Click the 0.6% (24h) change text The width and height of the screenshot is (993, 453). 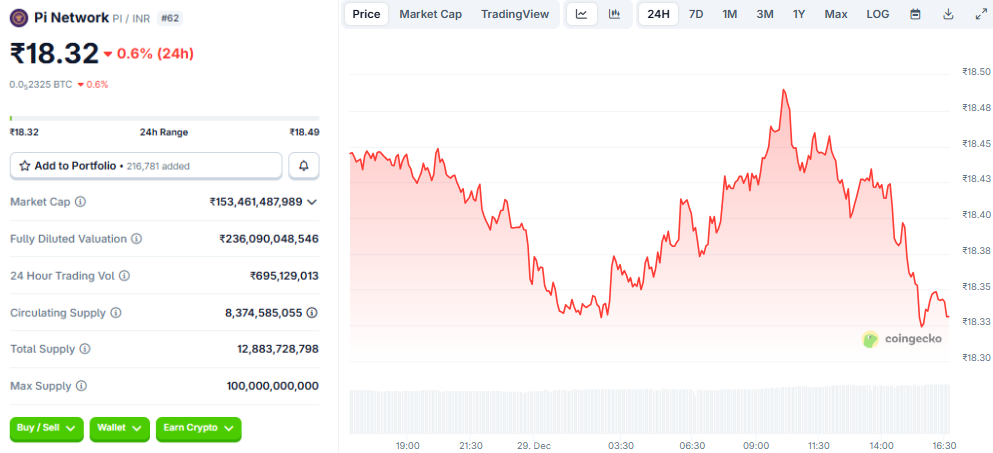tap(155, 54)
